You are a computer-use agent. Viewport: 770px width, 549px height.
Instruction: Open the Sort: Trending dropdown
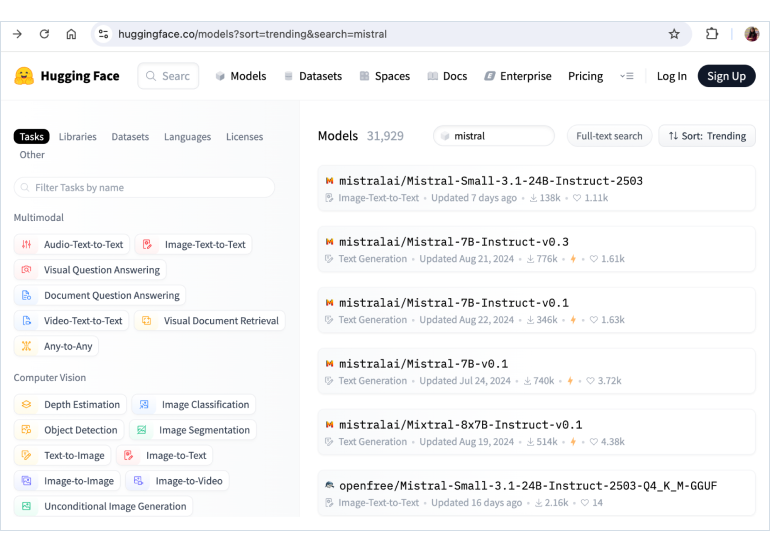(x=707, y=136)
